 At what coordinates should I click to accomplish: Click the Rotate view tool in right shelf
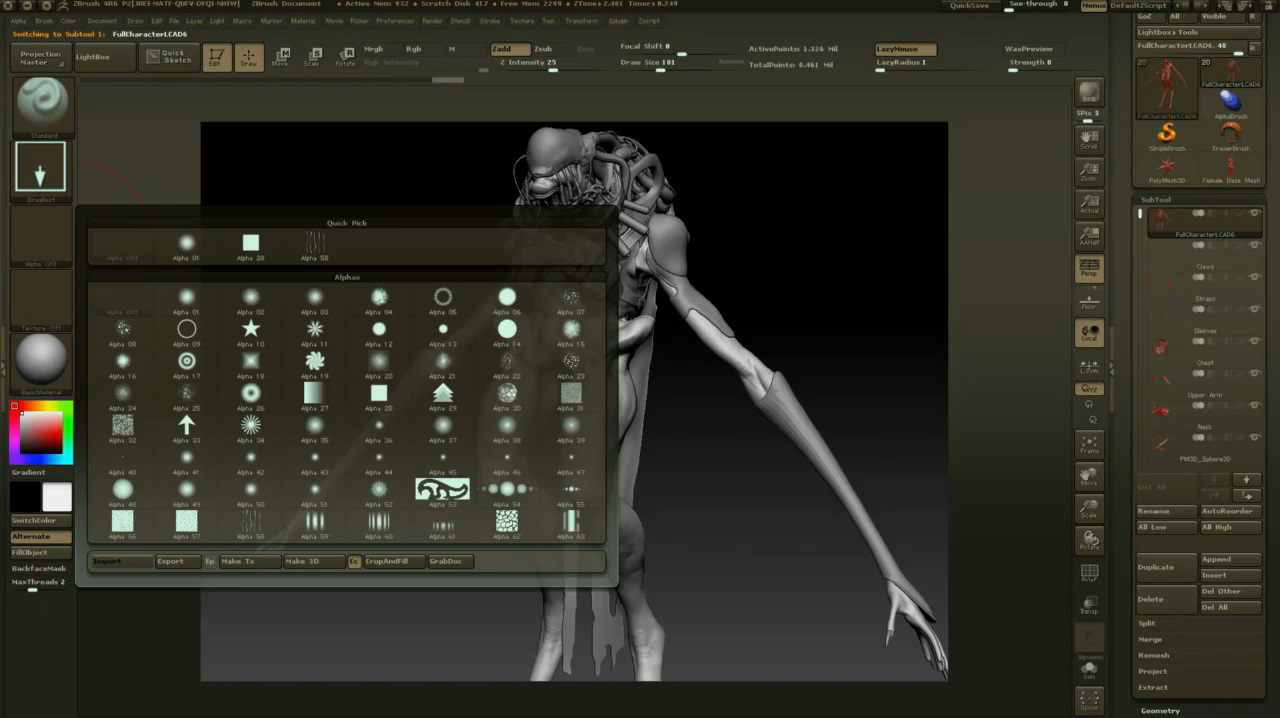click(x=1089, y=540)
